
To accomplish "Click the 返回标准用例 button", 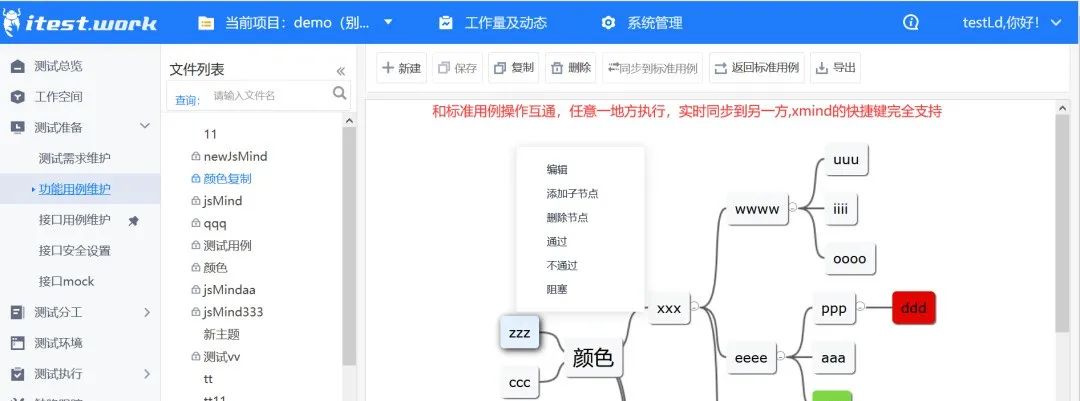I will click(756, 68).
